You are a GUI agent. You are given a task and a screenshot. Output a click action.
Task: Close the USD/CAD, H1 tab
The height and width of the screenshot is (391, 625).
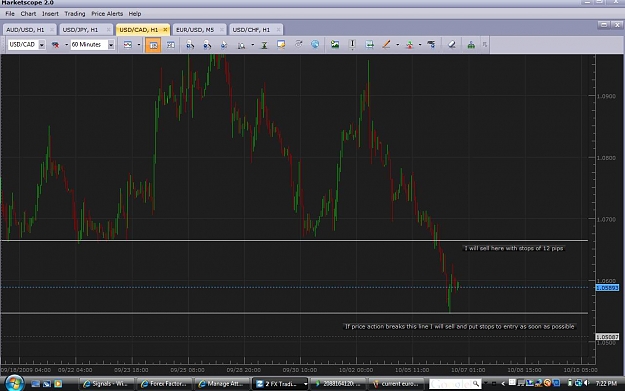point(165,30)
